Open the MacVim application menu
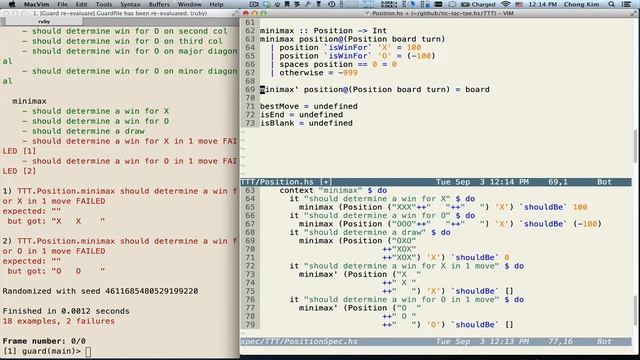Viewport: 640px width, 360px height. point(36,4)
